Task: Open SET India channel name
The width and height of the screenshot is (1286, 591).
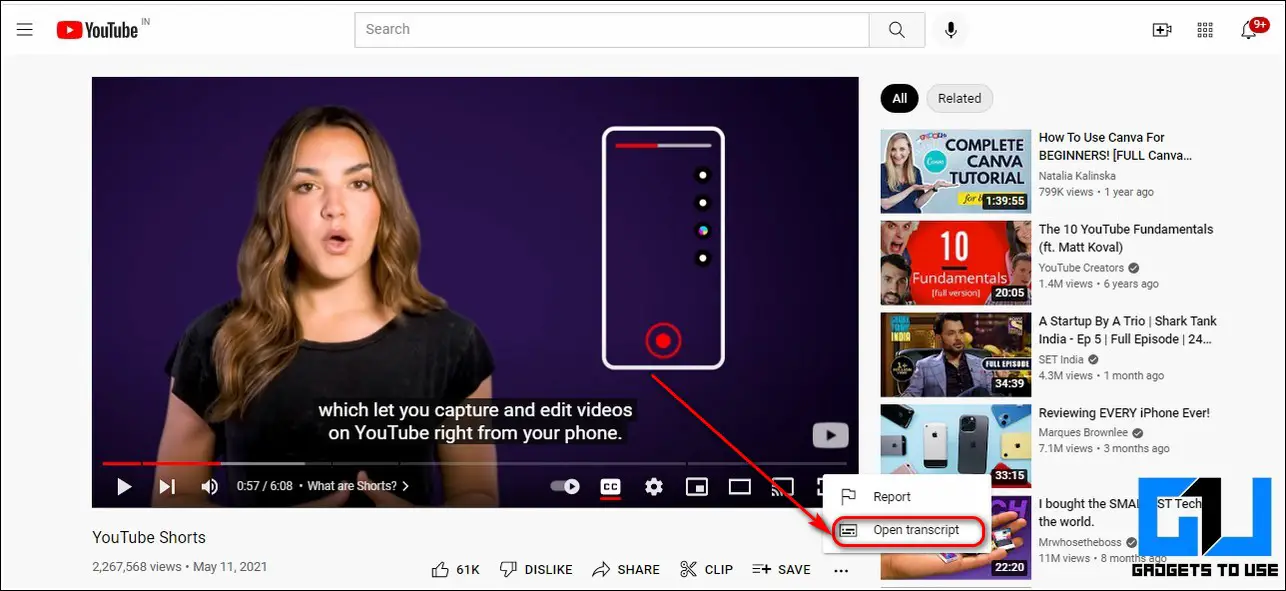Action: (x=1062, y=360)
